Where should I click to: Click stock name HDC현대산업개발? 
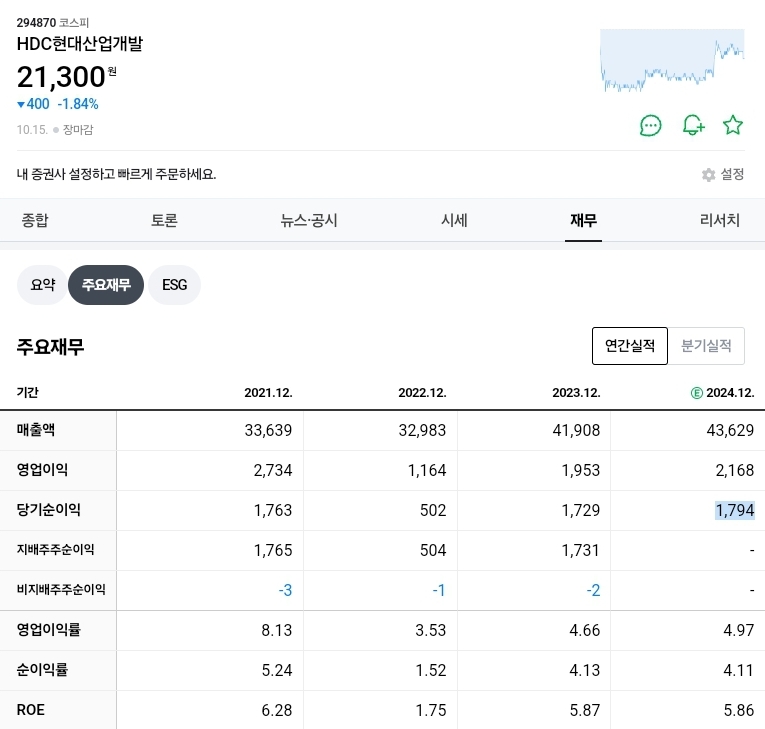(80, 44)
